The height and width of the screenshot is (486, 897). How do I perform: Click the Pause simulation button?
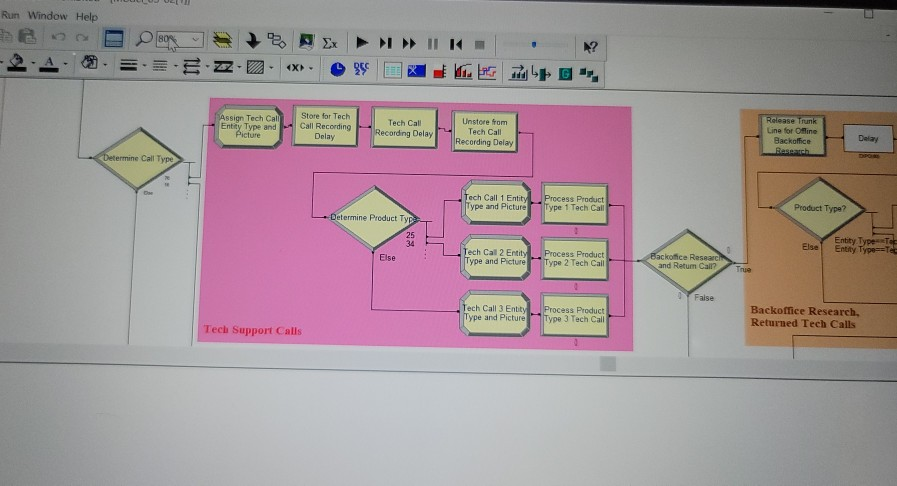pos(433,44)
